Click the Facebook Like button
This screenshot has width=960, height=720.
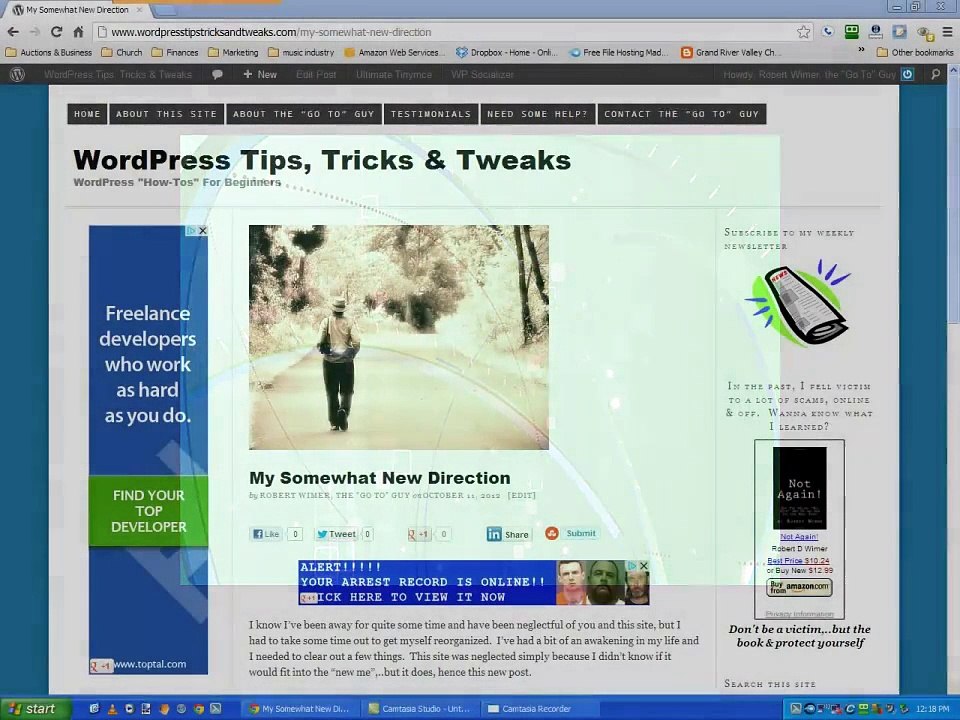pyautogui.click(x=266, y=534)
